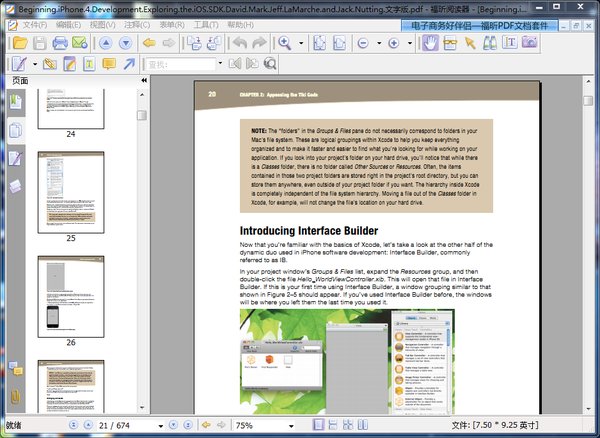Screen dimensions: 600x438
Task: Open the dropdown arrow next to zoom out
Action: point(379,43)
